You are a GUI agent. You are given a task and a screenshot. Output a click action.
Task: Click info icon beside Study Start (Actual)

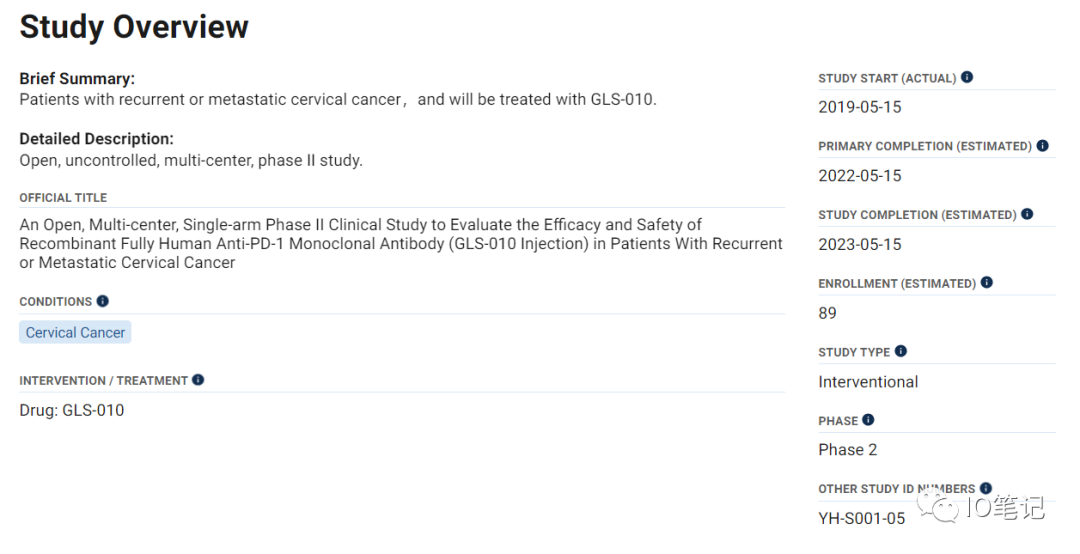[967, 77]
